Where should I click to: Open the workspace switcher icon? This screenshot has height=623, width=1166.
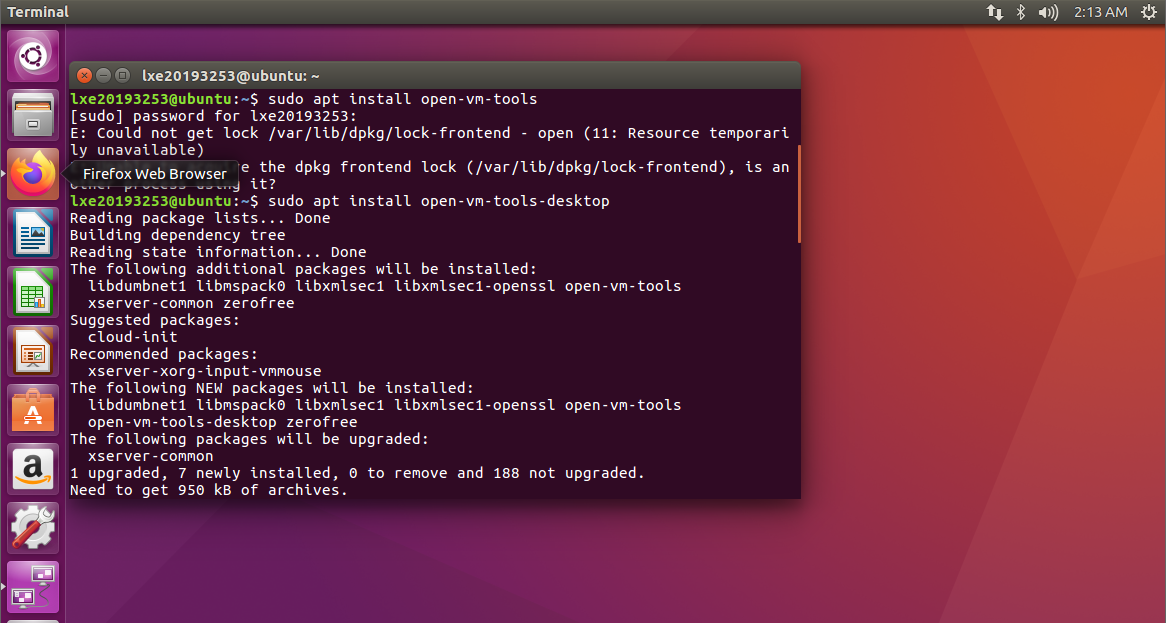coord(33,587)
